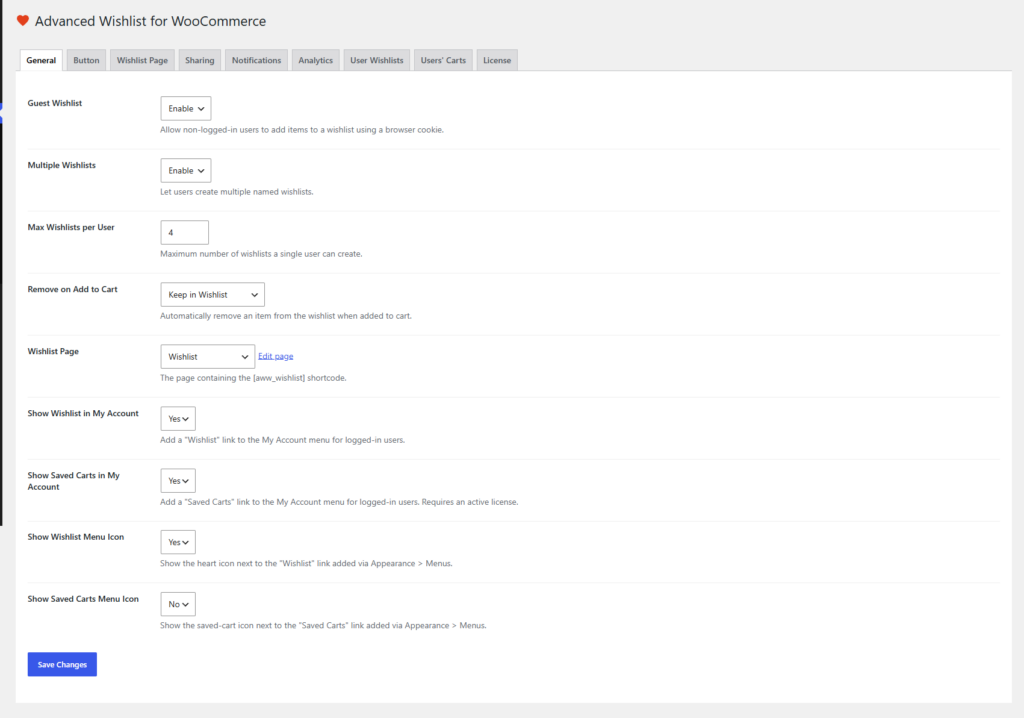Click the Show Saved Carts Menu Icon label
Screen dimensions: 1024x718
coord(83,599)
